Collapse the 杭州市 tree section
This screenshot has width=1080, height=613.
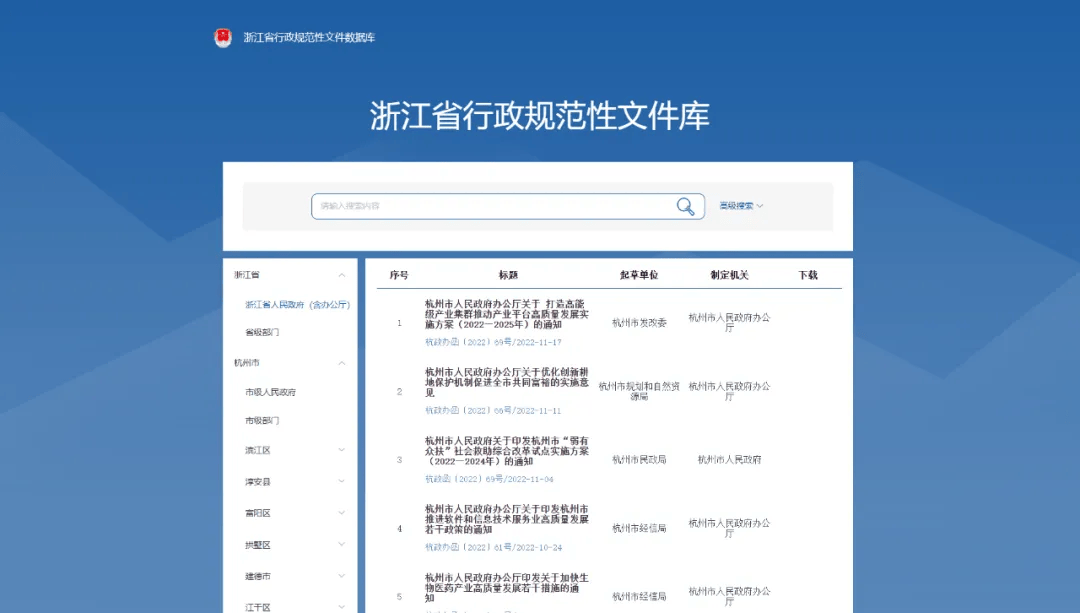coord(341,363)
